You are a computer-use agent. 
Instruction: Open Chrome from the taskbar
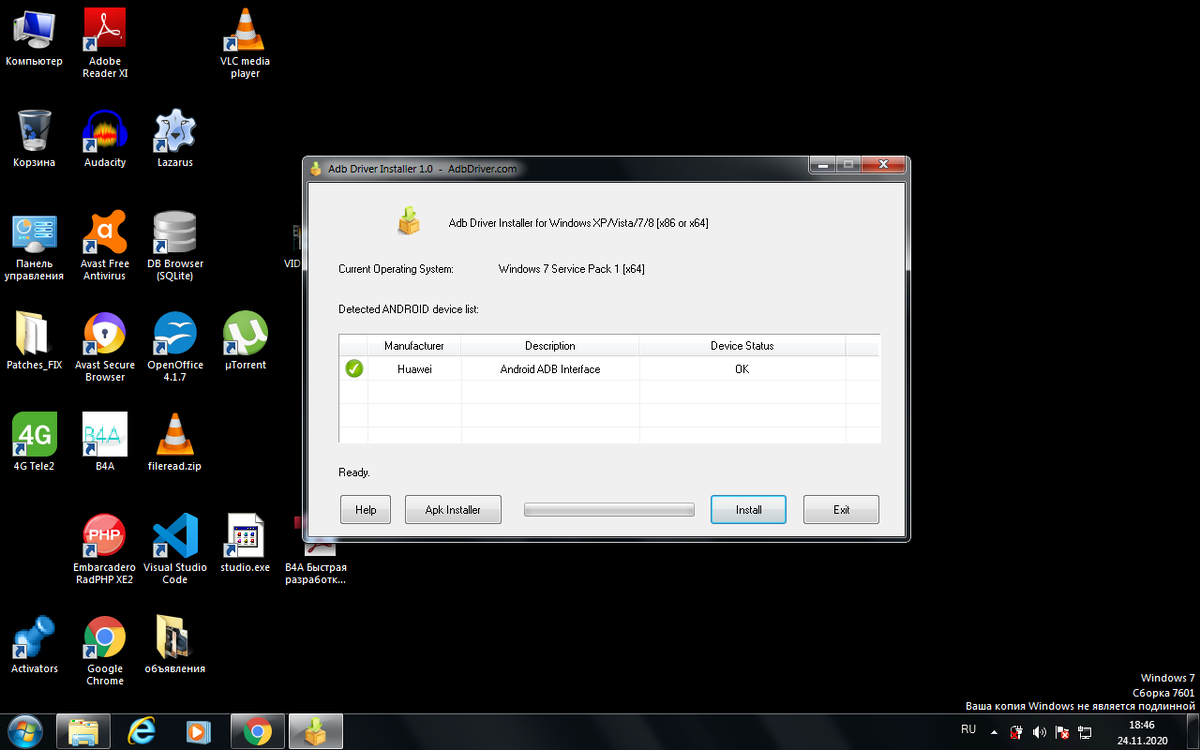point(257,732)
